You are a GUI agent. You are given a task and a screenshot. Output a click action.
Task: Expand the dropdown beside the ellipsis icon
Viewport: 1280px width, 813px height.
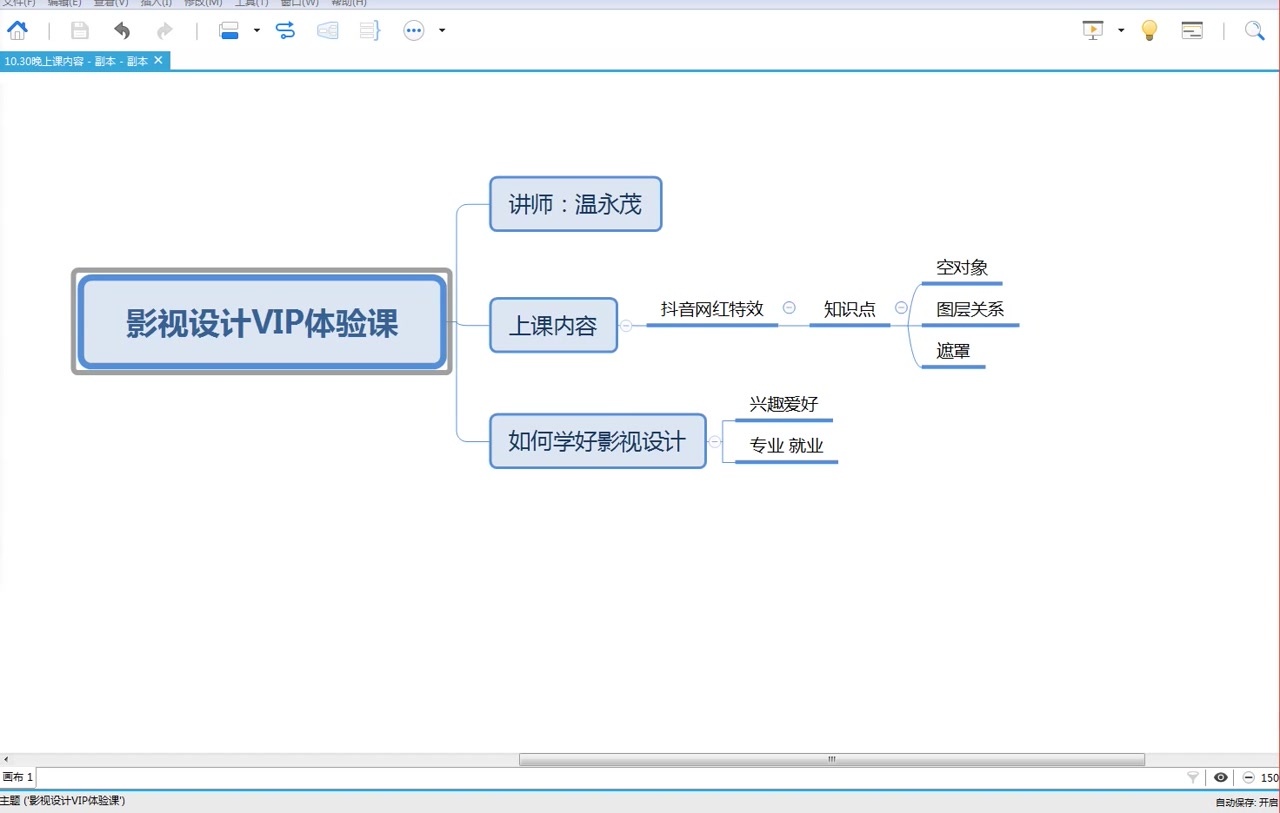[x=442, y=30]
